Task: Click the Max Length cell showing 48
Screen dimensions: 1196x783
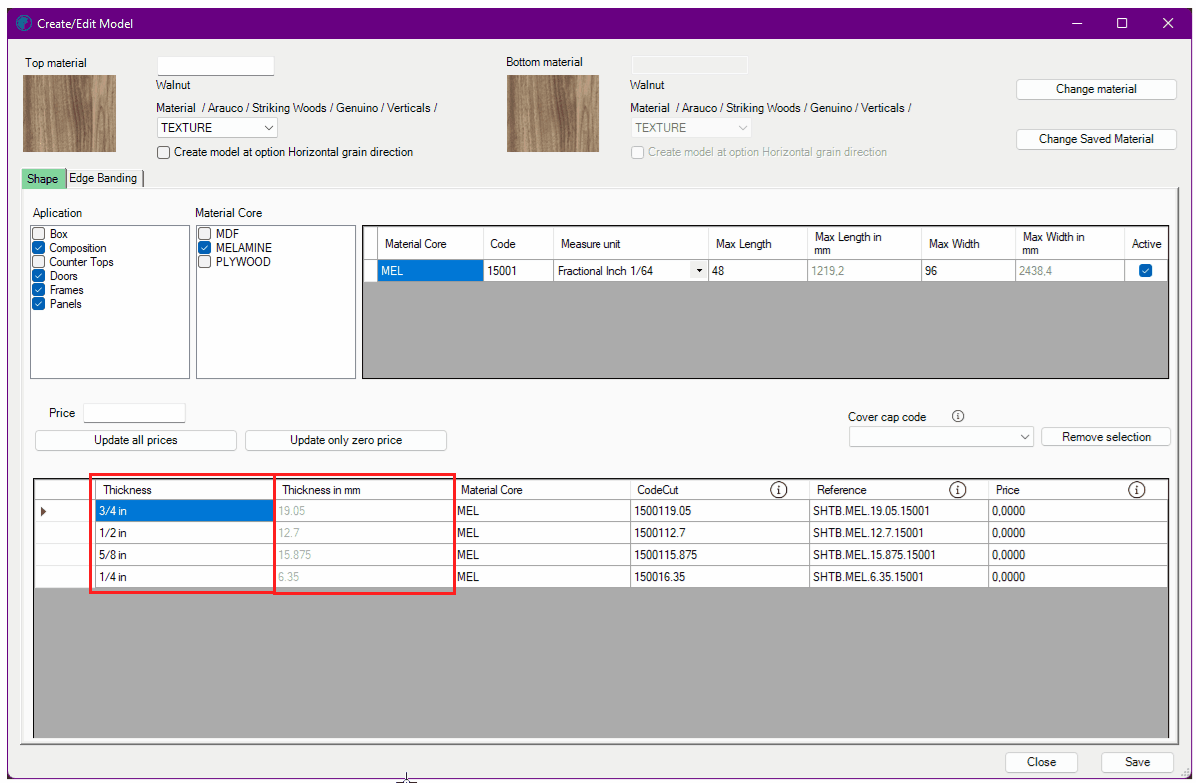Action: (758, 271)
